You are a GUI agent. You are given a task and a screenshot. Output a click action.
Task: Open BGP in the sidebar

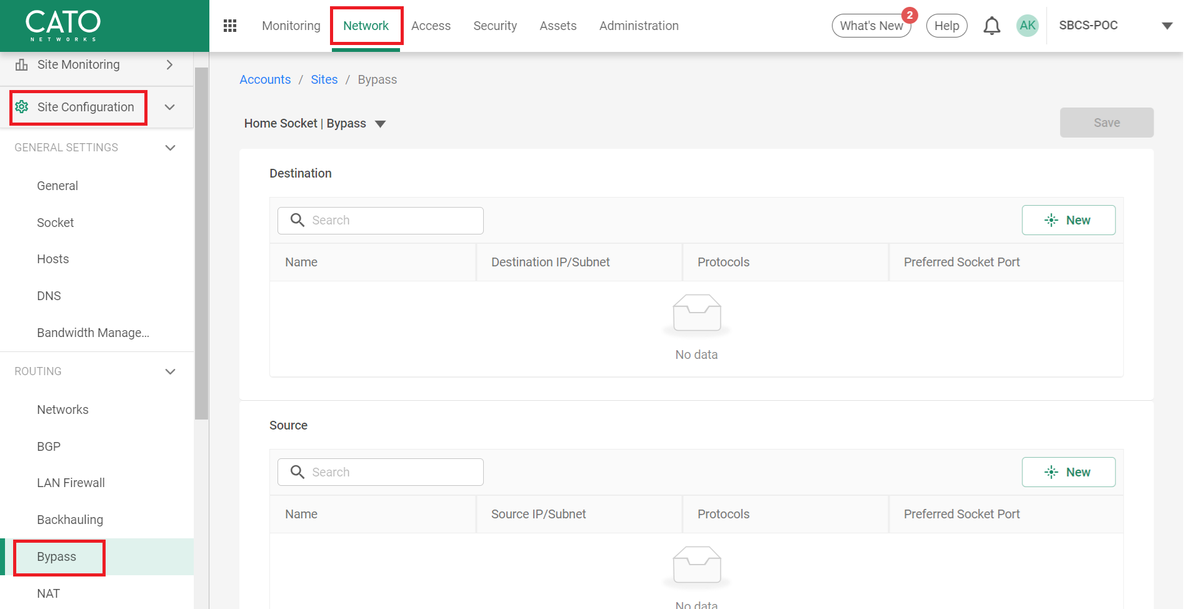click(x=49, y=447)
